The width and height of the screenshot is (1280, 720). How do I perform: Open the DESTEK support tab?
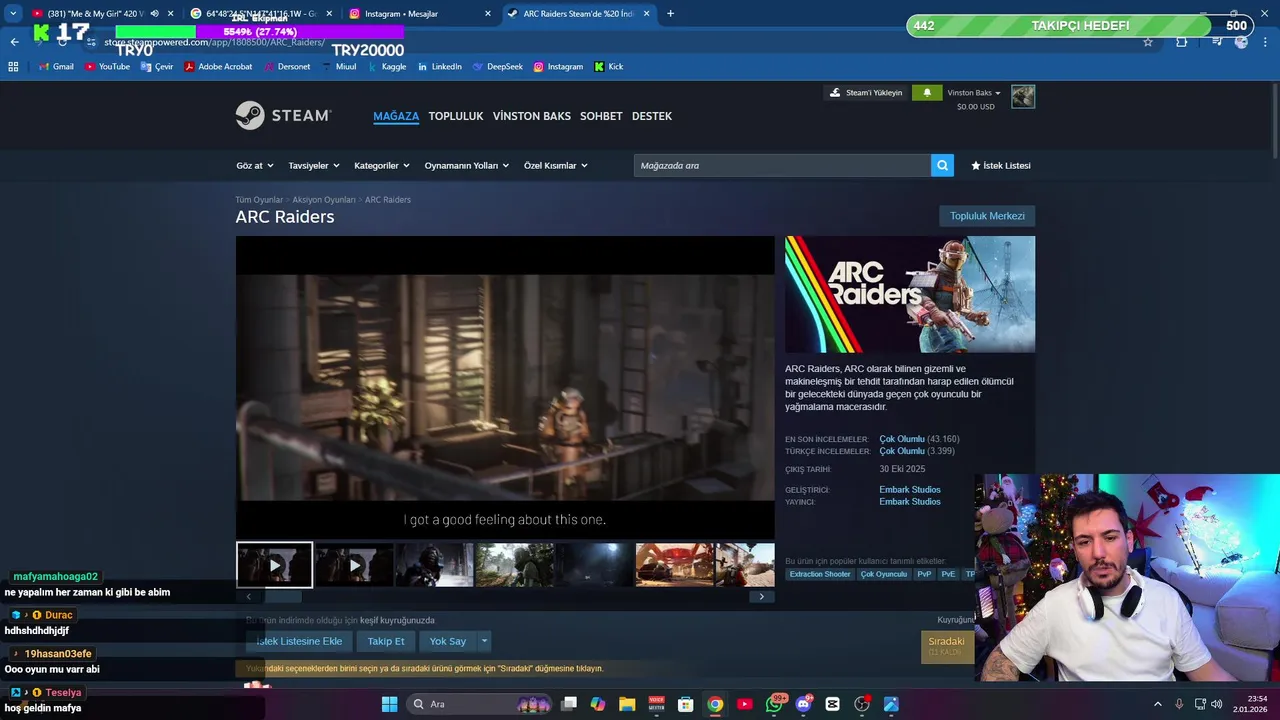[652, 116]
